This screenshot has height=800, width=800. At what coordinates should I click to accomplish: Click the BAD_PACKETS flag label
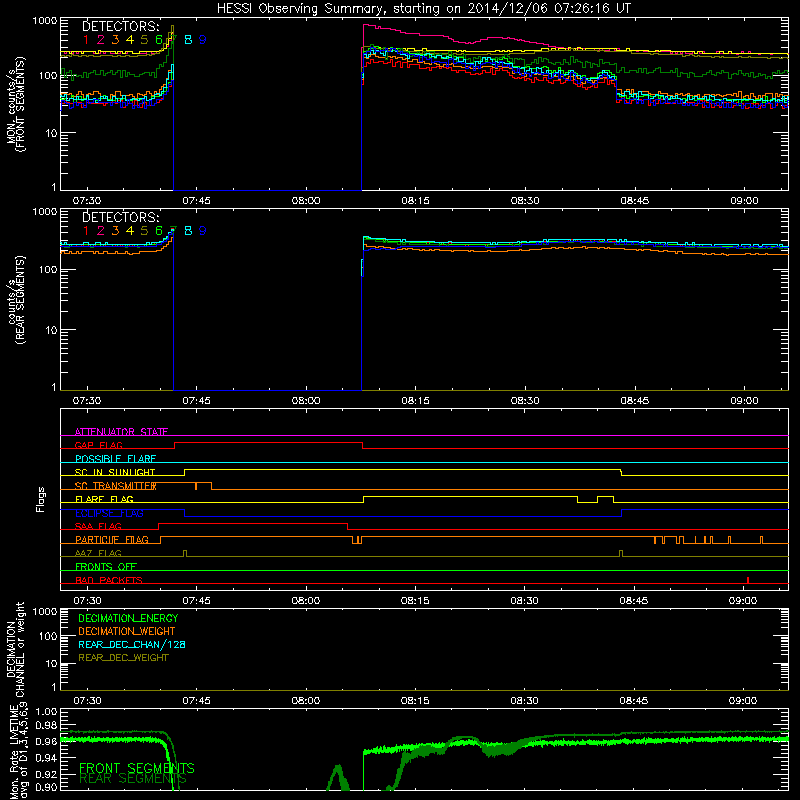pos(109,581)
